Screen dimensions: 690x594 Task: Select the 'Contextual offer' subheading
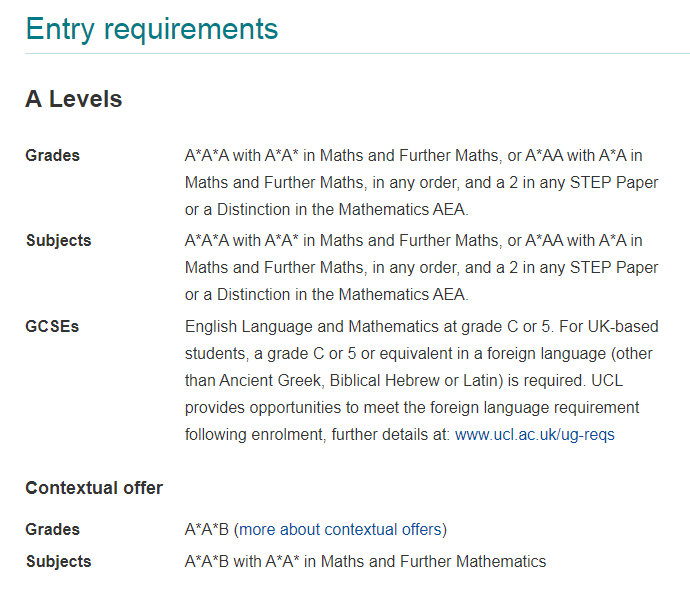click(94, 488)
